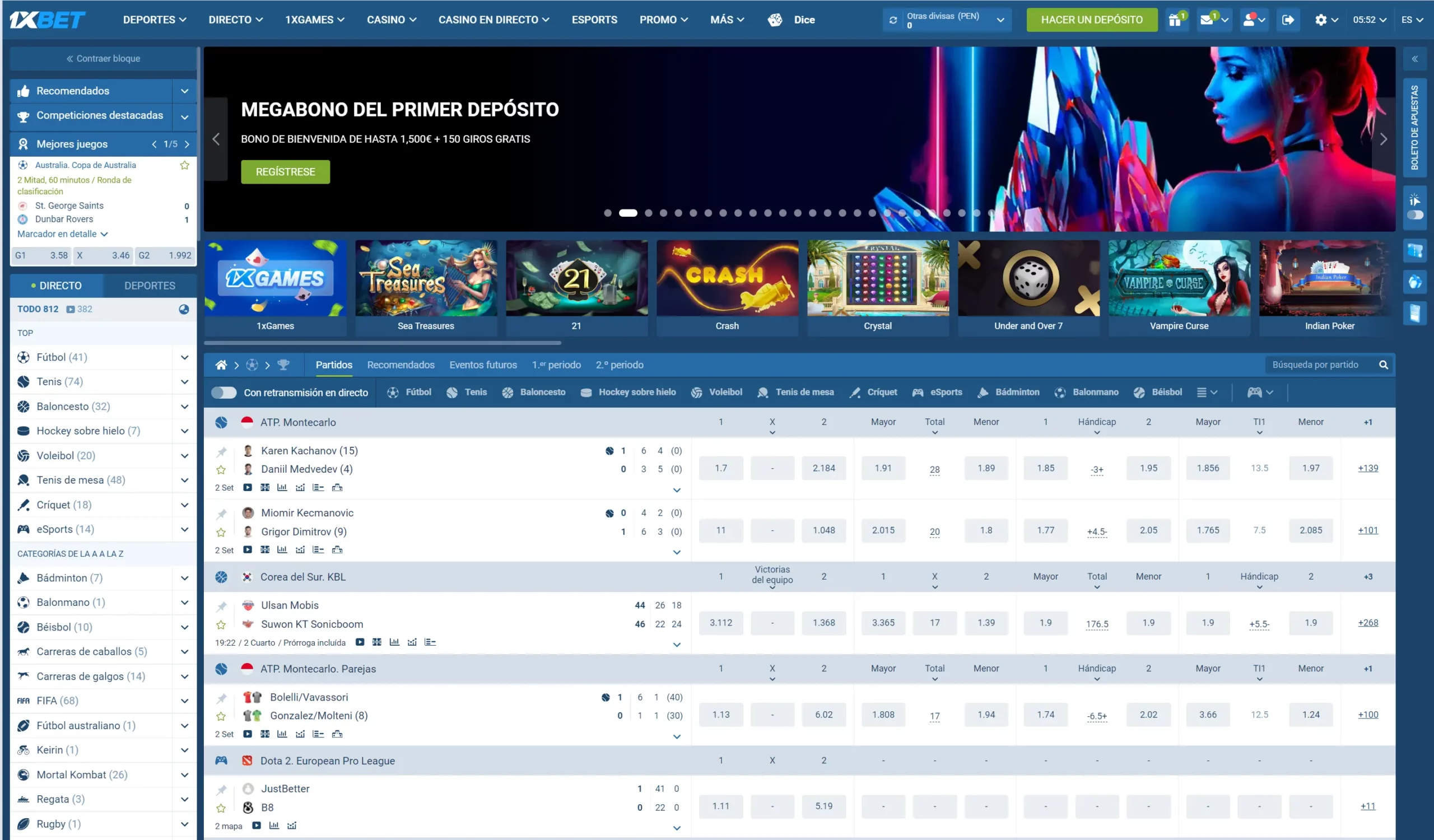Open BOLETO DE APUESTAS side panel
This screenshot has height=840, width=1434.
coord(1414,128)
